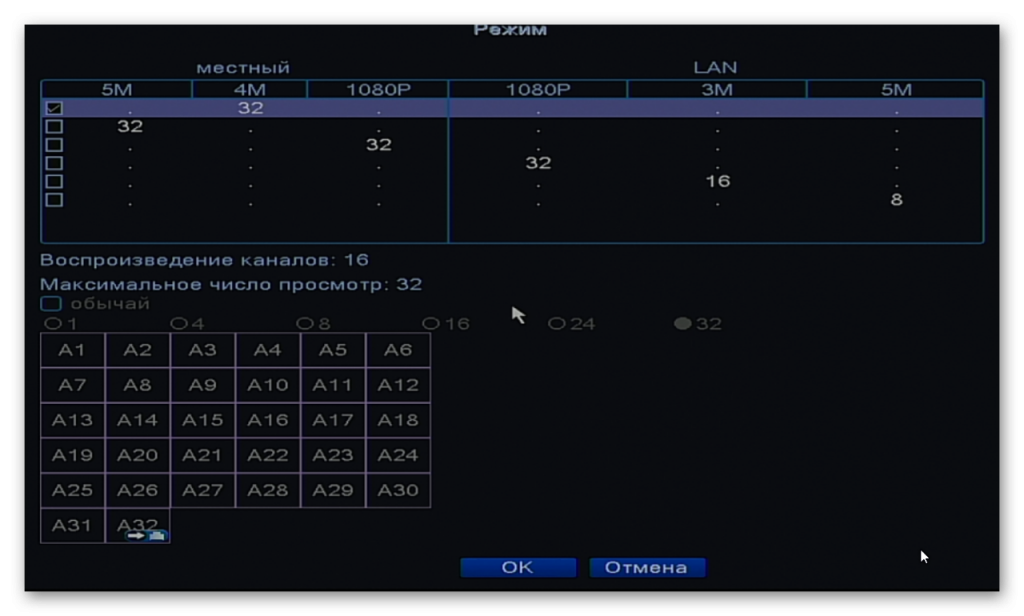Image resolution: width=1024 pixels, height=616 pixels.
Task: Click the arrow icon in the A32 cell
Action: [136, 536]
